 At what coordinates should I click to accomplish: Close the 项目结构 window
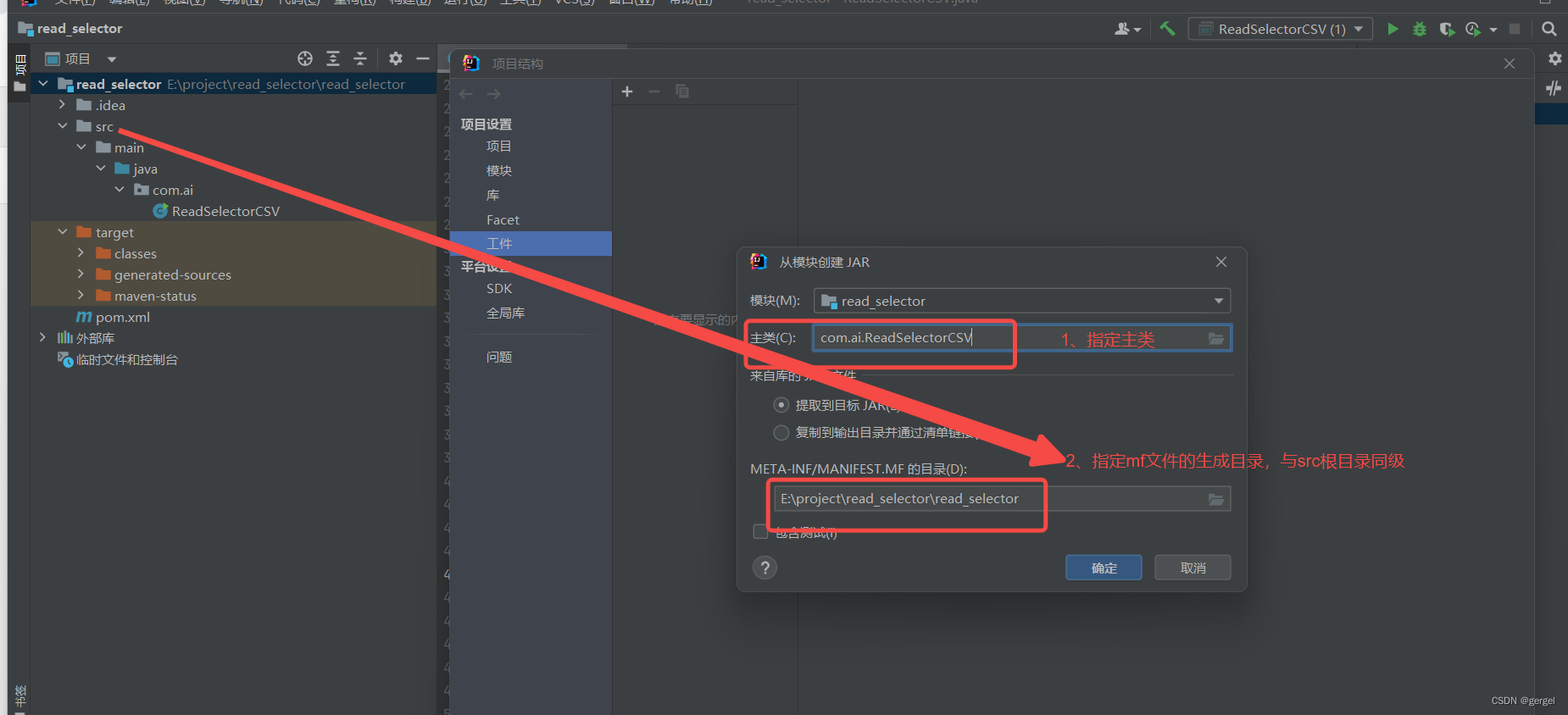[1510, 64]
